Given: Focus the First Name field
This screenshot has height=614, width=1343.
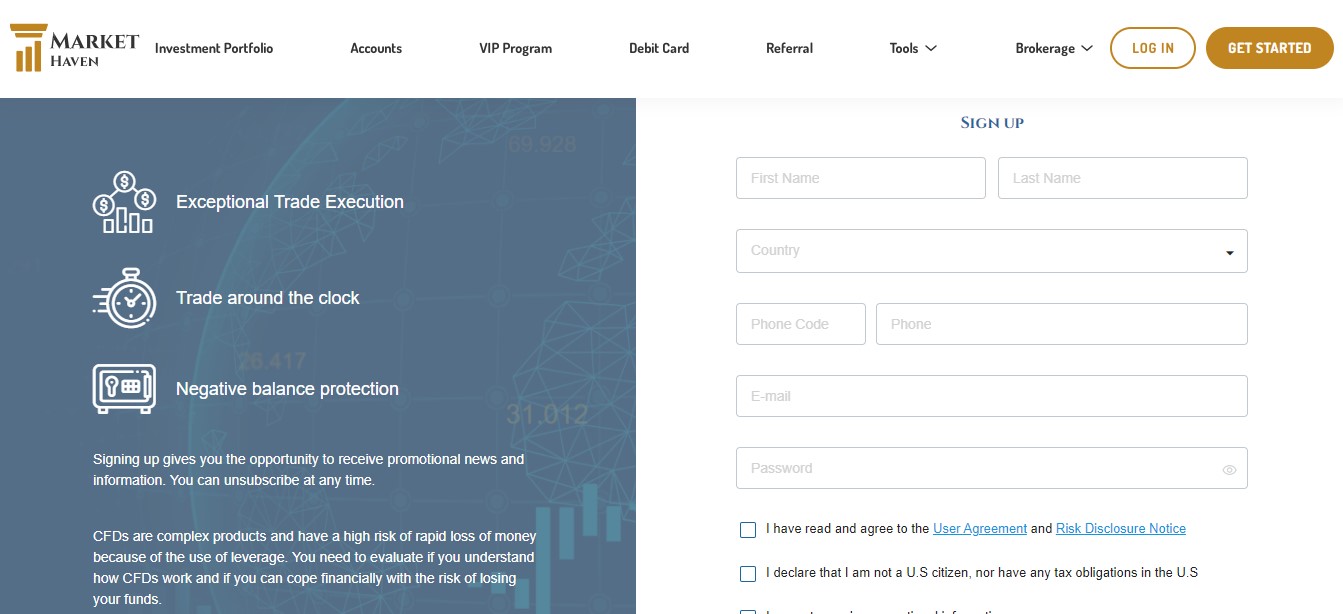Looking at the screenshot, I should click(x=861, y=178).
